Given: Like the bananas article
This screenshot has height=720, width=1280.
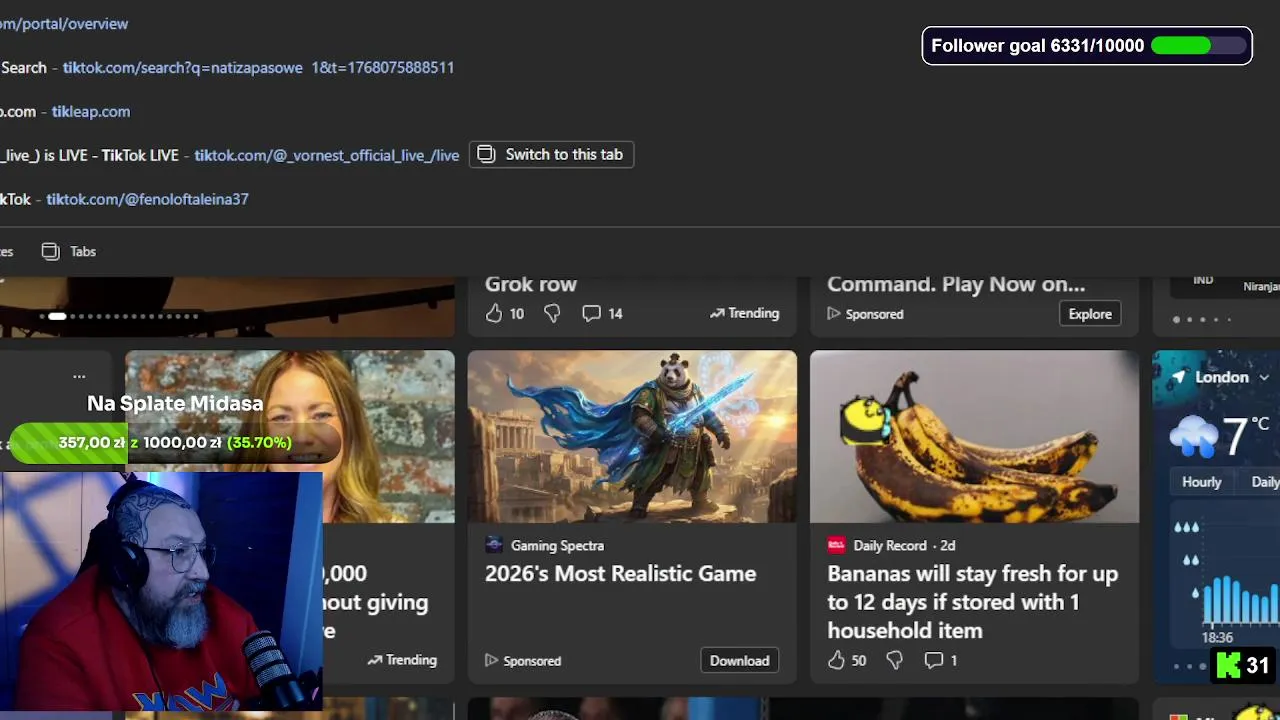Looking at the screenshot, I should (836, 660).
